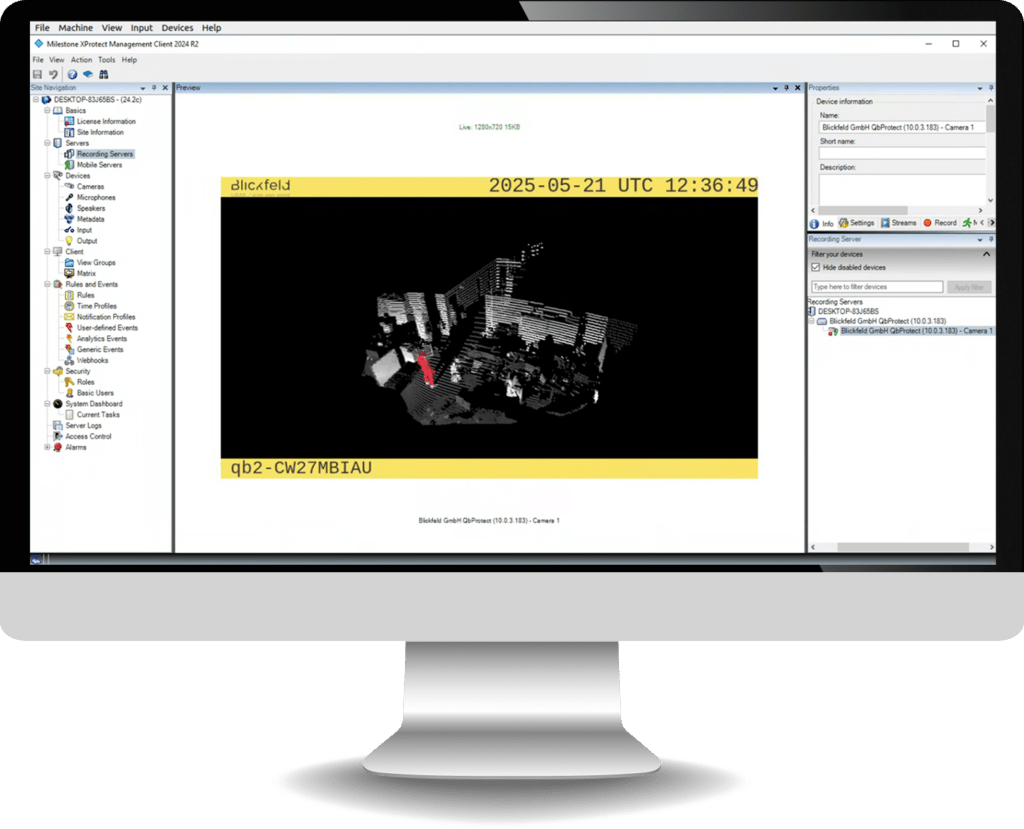Image resolution: width=1024 pixels, height=829 pixels.
Task: Collapse the System Dashboard node
Action: pyautogui.click(x=47, y=404)
